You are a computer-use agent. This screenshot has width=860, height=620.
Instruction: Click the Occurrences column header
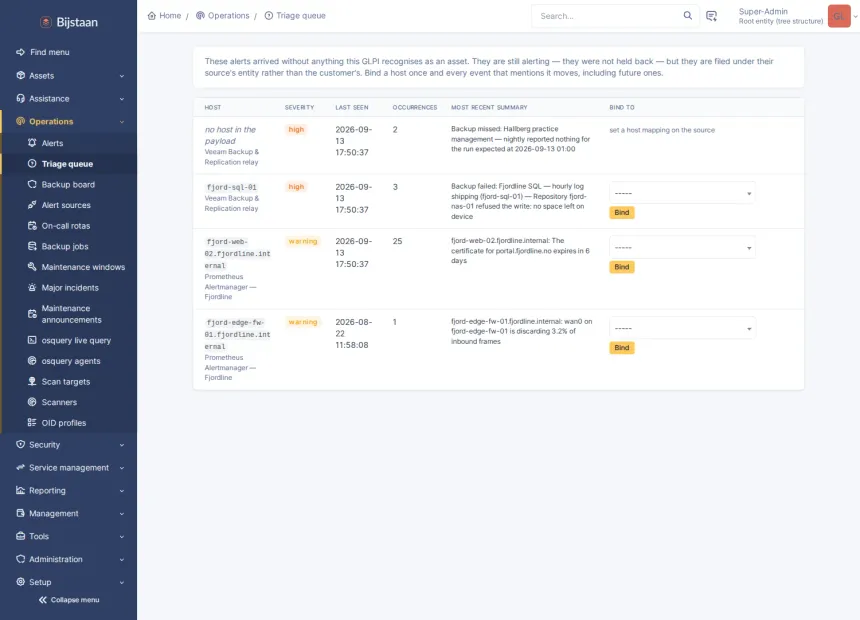415,108
